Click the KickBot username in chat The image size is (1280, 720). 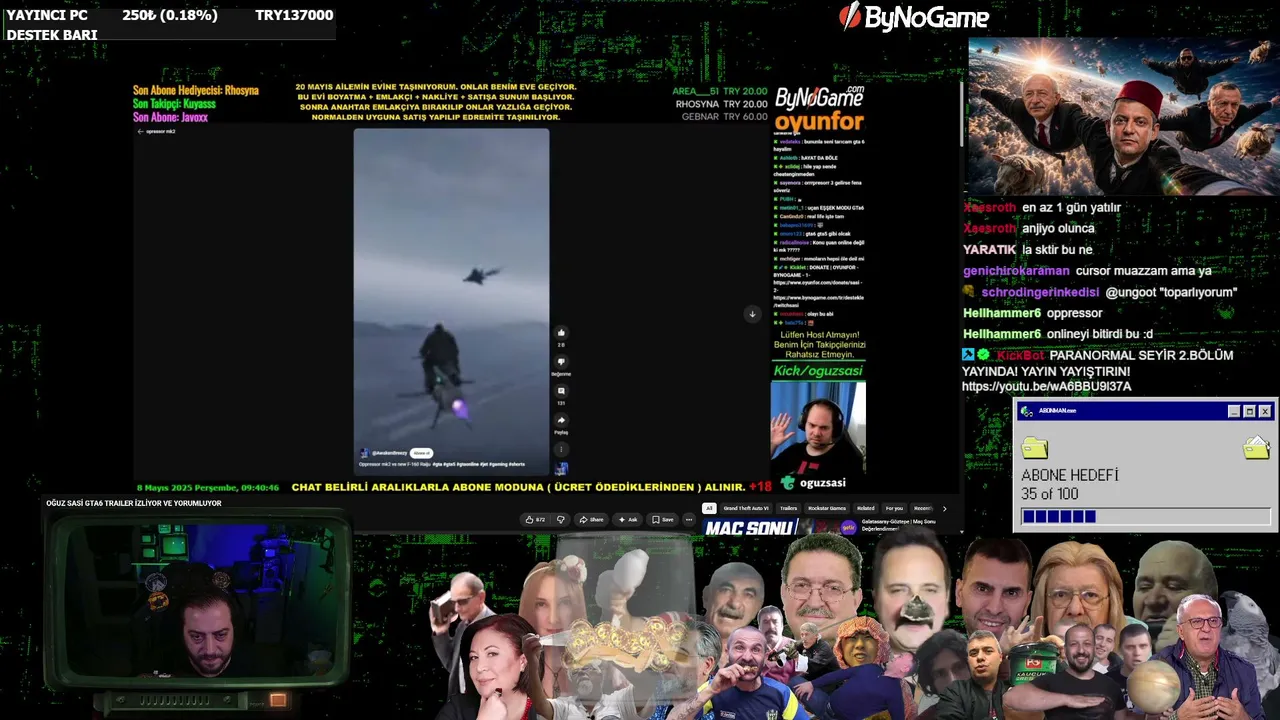pyautogui.click(x=1020, y=355)
